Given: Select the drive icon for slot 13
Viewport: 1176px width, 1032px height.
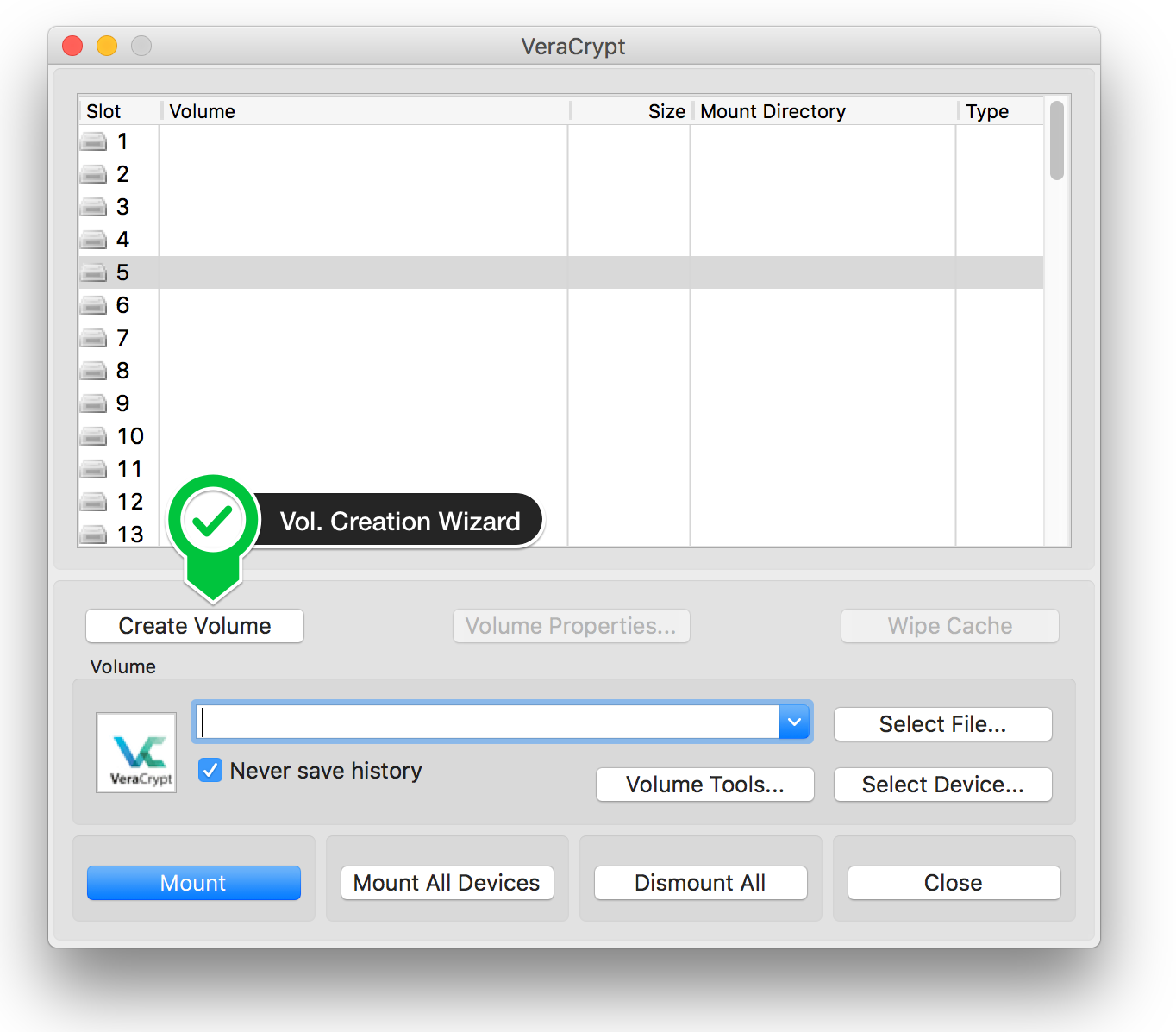Looking at the screenshot, I should click(x=93, y=534).
